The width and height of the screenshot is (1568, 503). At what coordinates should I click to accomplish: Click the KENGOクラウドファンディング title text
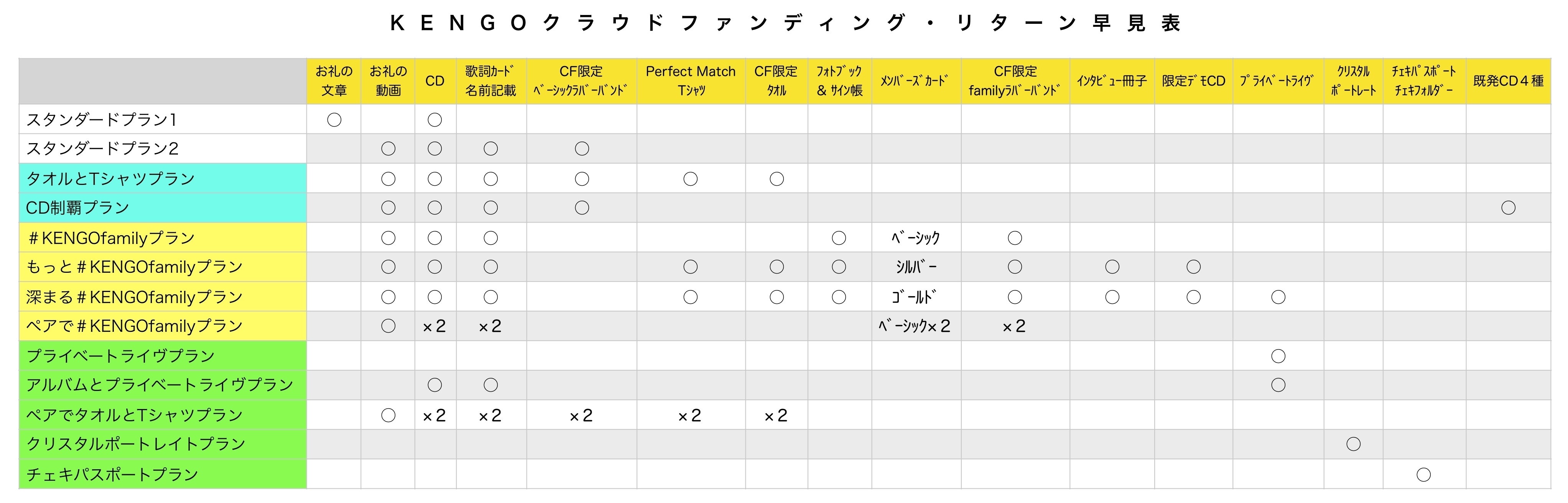coord(785,23)
